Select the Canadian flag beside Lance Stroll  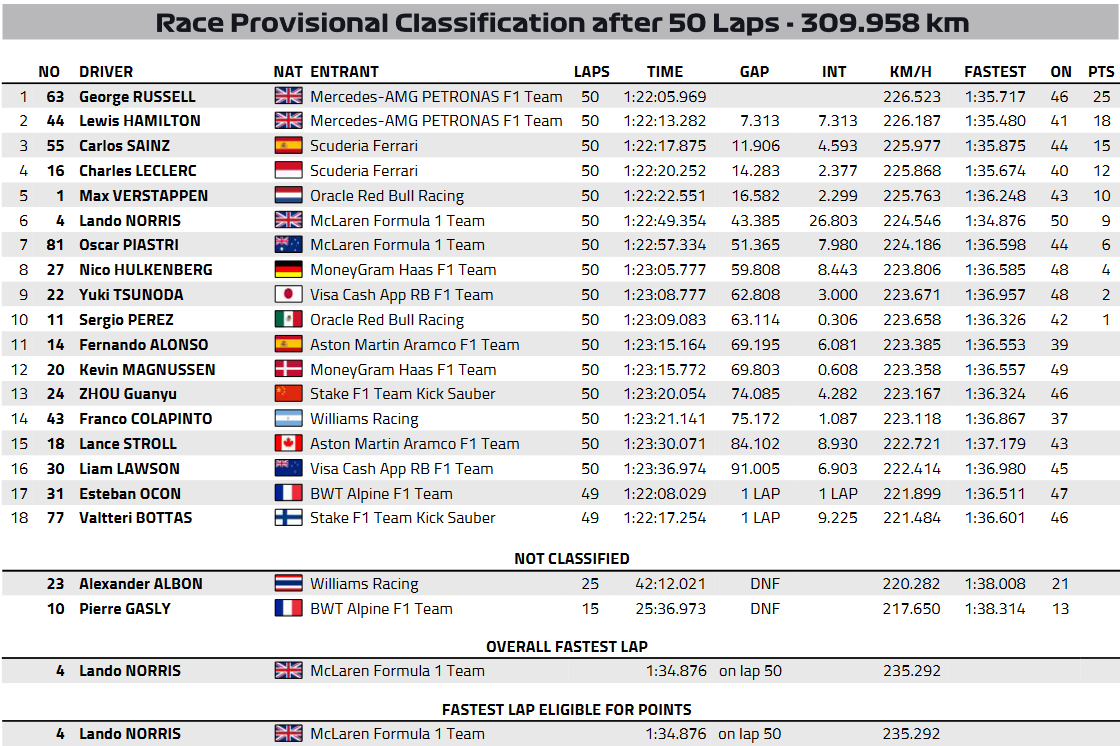pyautogui.click(x=288, y=444)
